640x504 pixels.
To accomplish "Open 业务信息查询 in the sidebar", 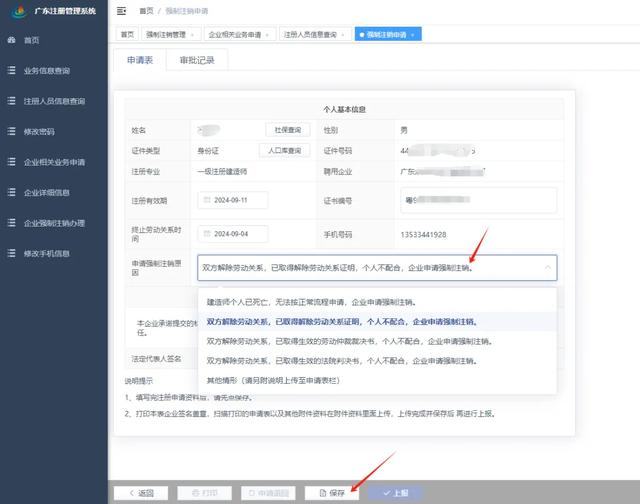I will click(x=54, y=71).
